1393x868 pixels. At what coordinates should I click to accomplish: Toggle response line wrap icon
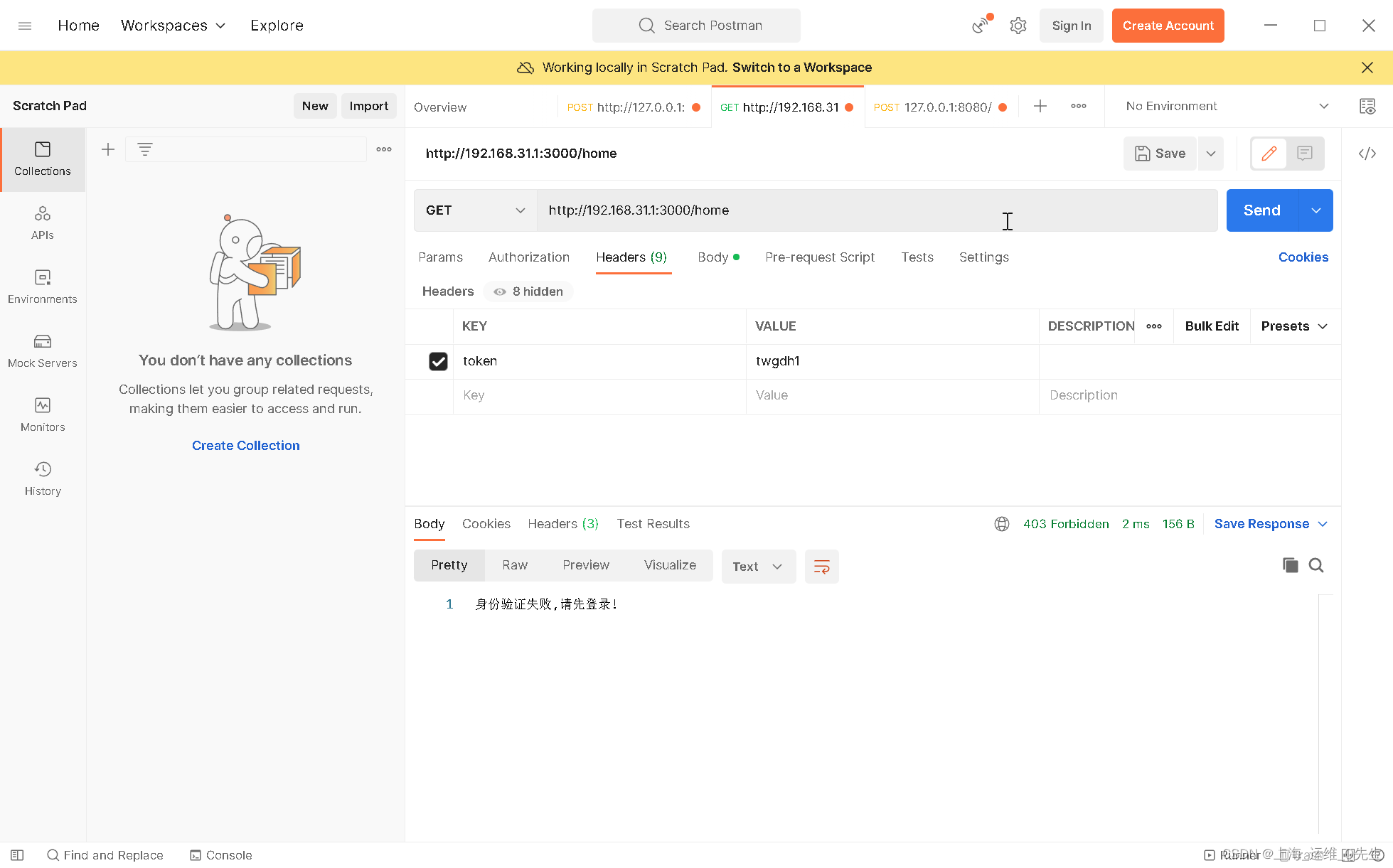[822, 567]
